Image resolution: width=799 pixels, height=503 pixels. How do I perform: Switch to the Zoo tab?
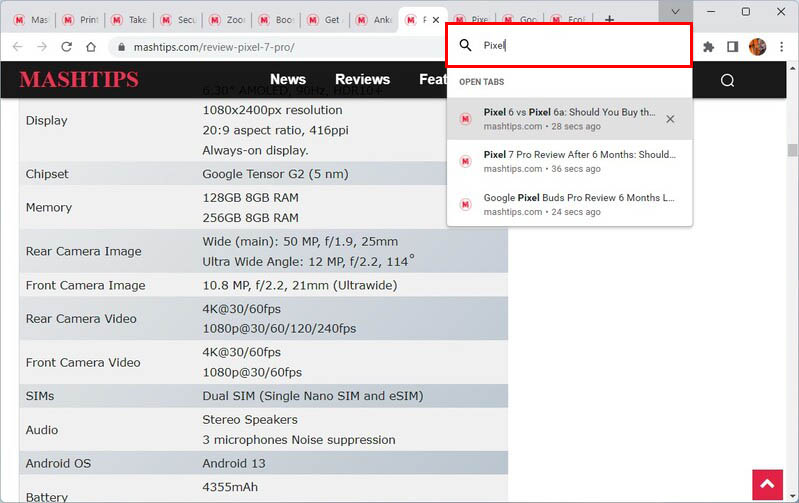tap(227, 20)
